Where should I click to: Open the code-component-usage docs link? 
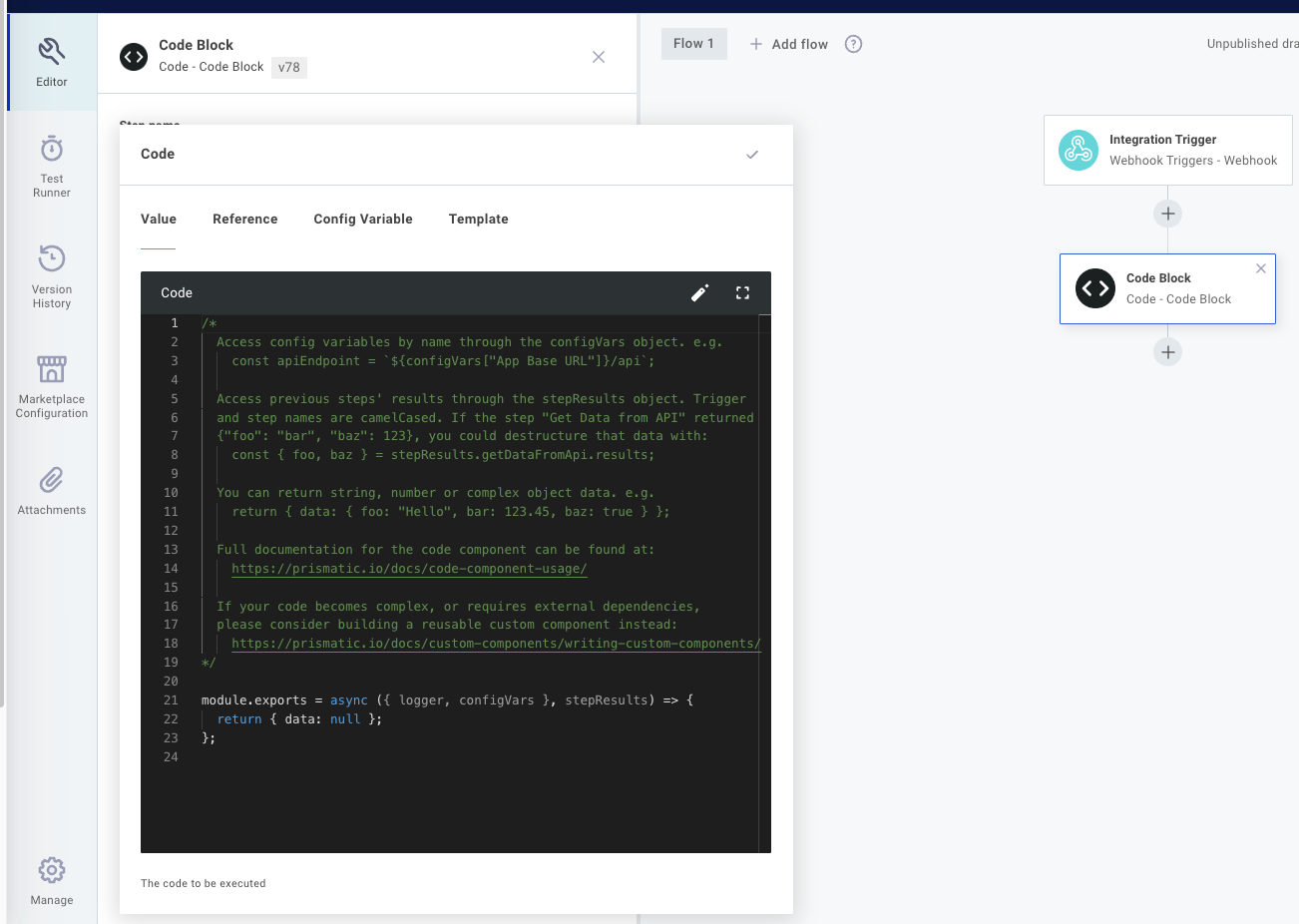coord(409,569)
